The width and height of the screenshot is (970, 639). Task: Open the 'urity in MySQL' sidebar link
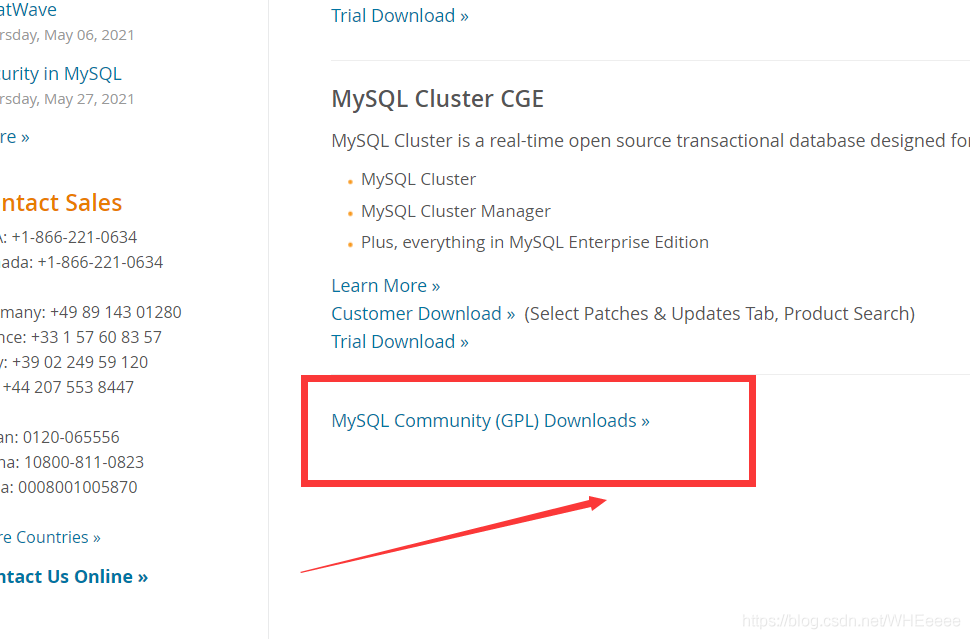(61, 74)
